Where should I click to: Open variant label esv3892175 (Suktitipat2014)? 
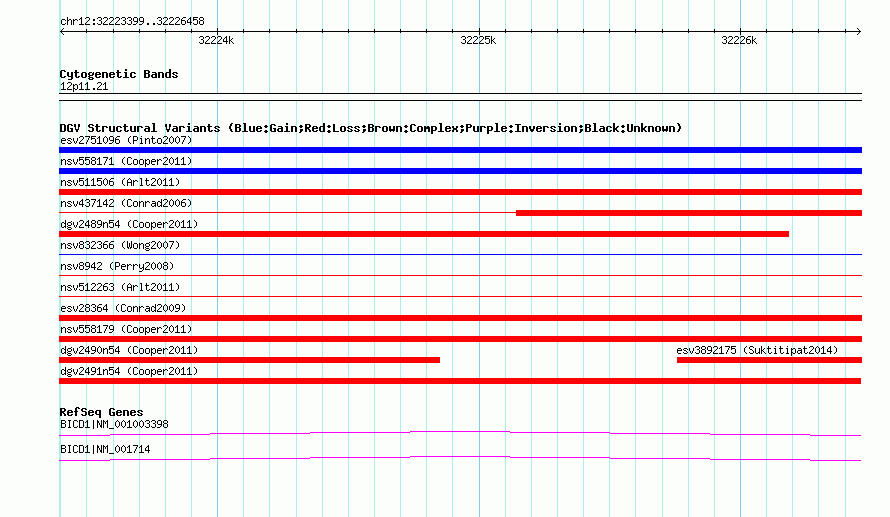757,350
